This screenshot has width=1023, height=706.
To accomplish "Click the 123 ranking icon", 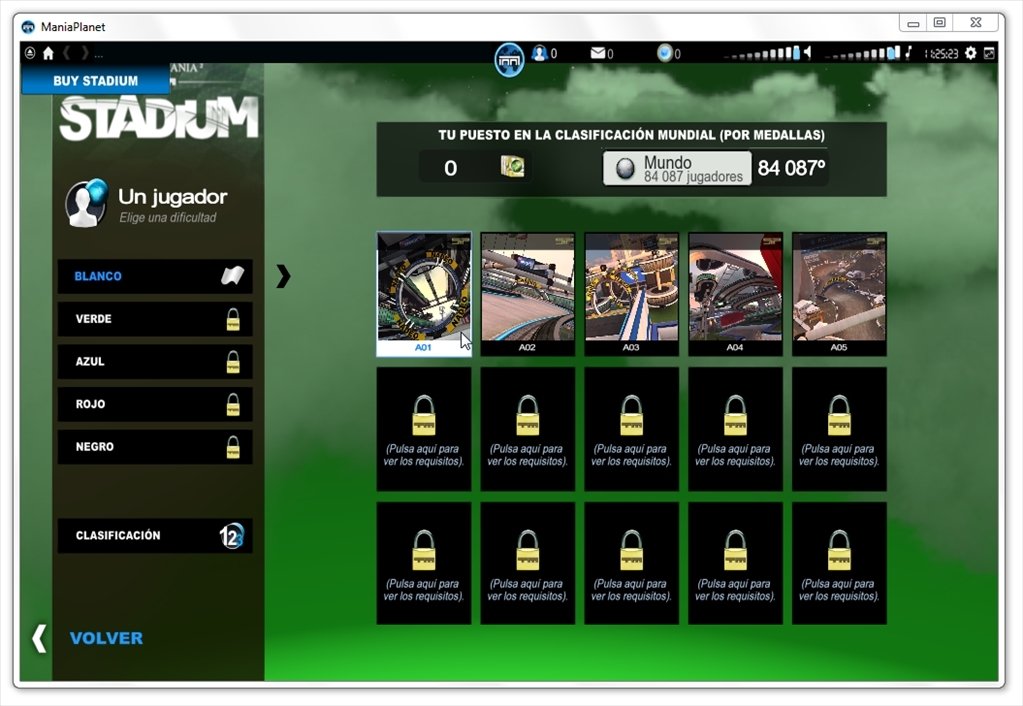I will (232, 536).
